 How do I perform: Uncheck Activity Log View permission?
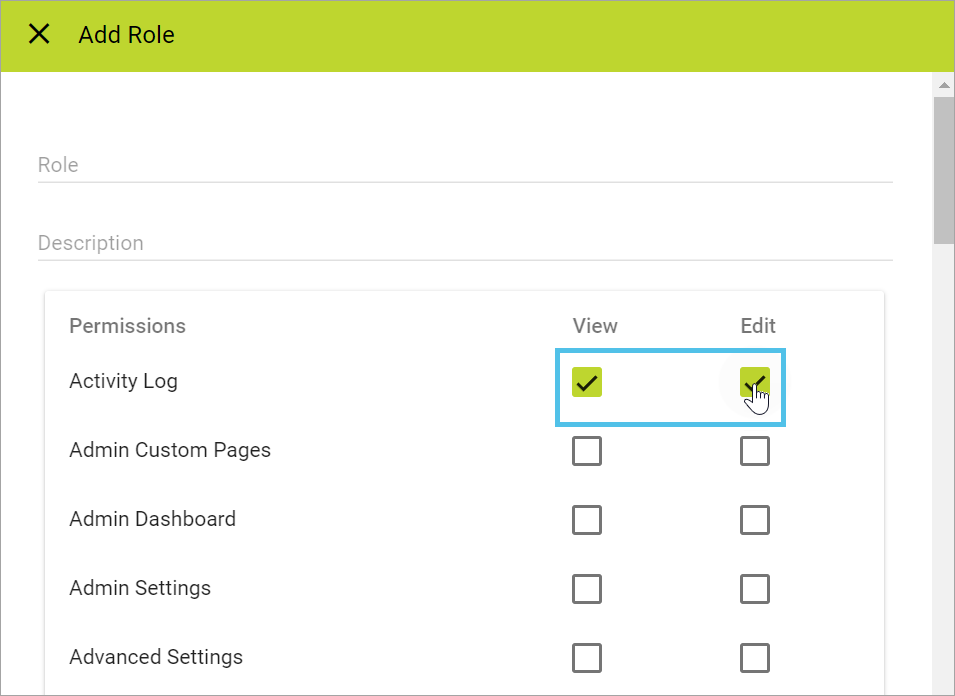pyautogui.click(x=587, y=382)
